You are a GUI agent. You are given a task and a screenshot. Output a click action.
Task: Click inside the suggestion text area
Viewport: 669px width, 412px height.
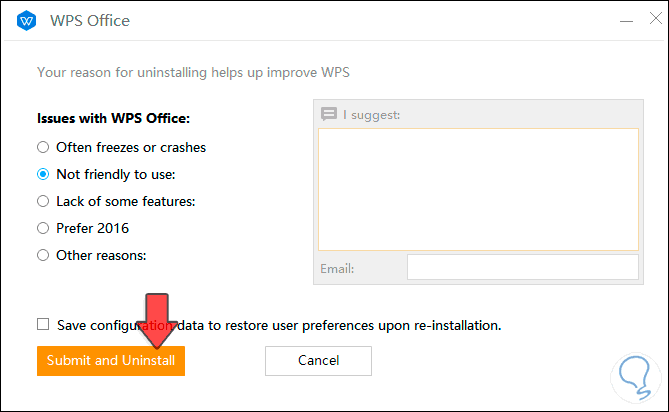click(478, 188)
